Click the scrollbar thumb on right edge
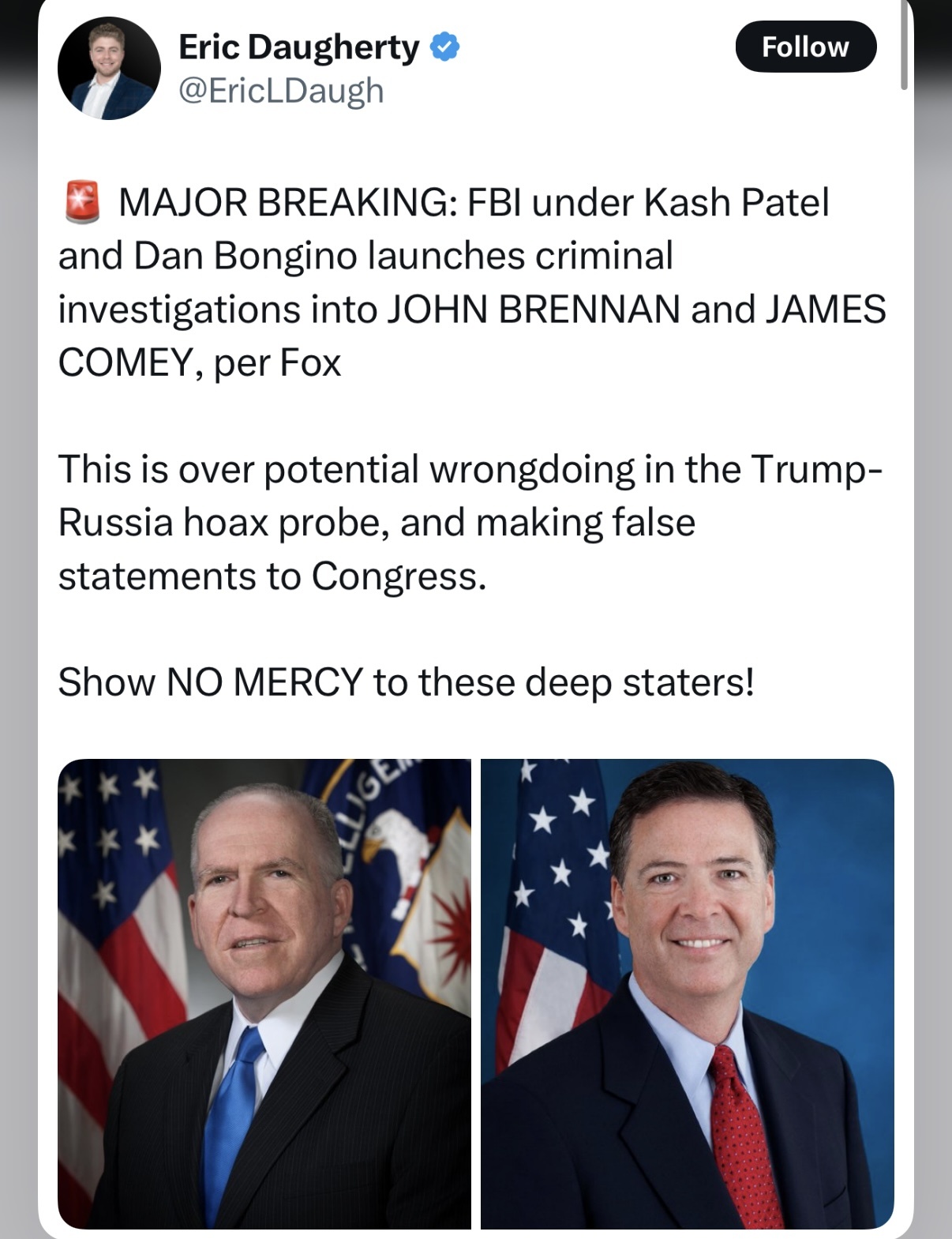 (905, 45)
